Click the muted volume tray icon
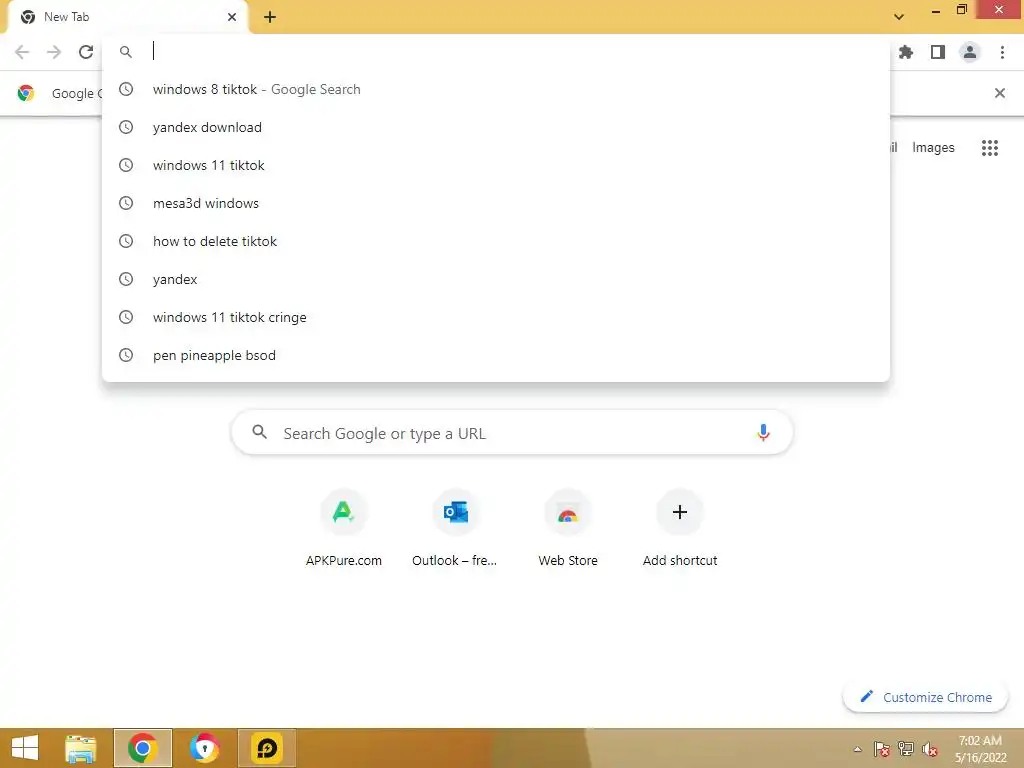Viewport: 1024px width, 768px height. (930, 749)
